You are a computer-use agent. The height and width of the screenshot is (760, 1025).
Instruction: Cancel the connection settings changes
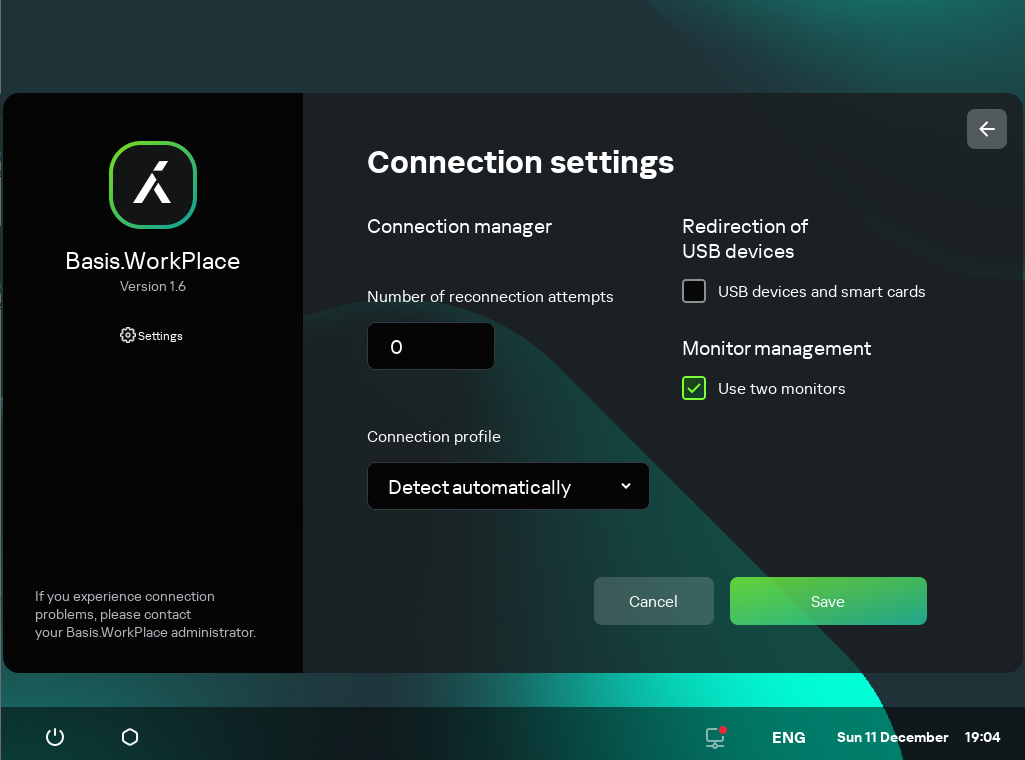653,601
